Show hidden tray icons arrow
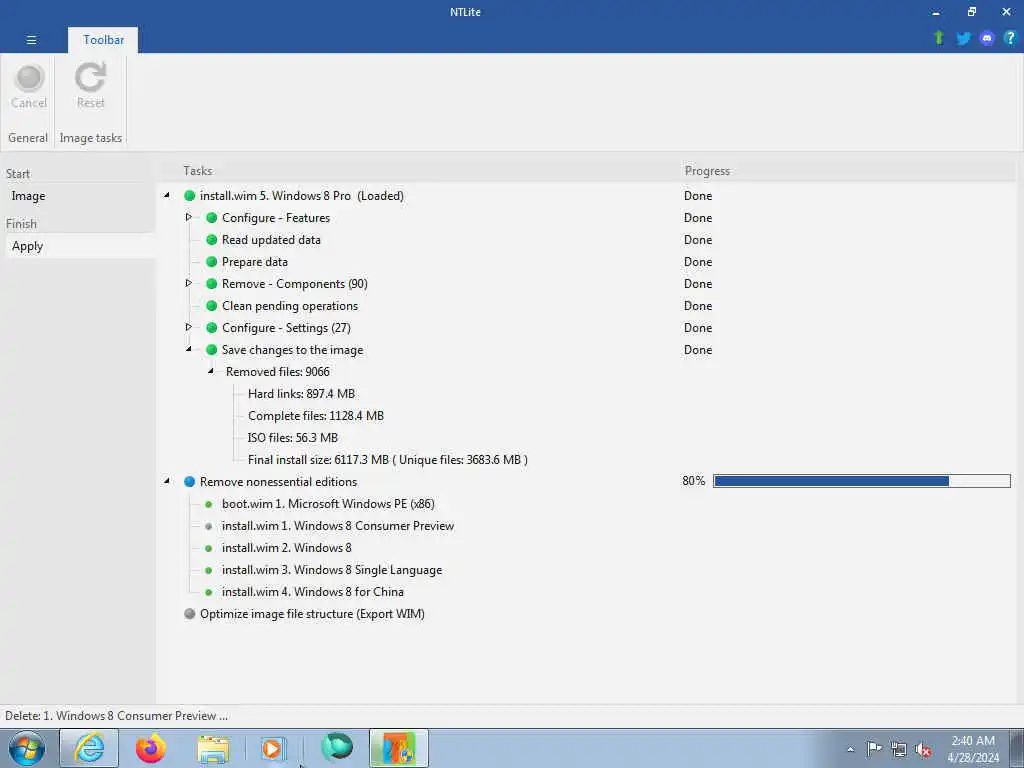Viewport: 1024px width, 768px height. click(x=850, y=749)
